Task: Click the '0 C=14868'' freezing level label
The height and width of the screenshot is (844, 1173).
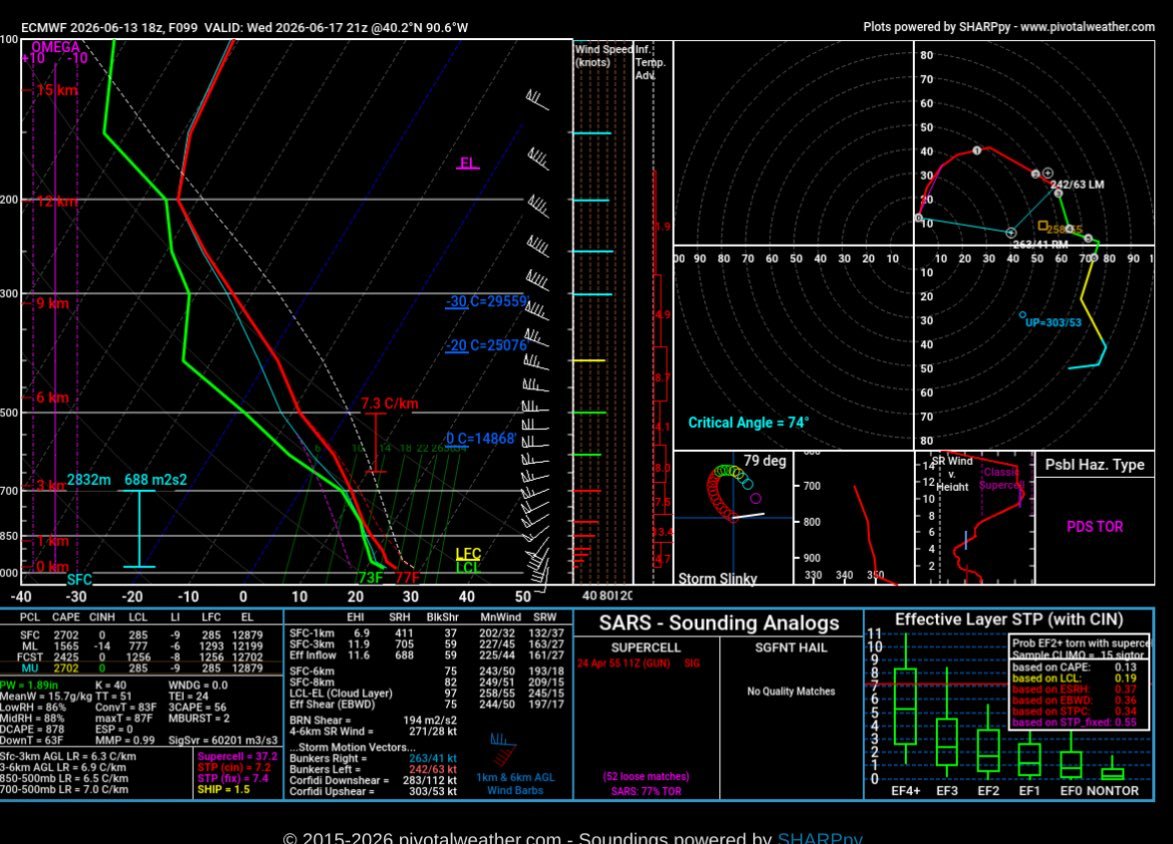Action: coord(481,439)
